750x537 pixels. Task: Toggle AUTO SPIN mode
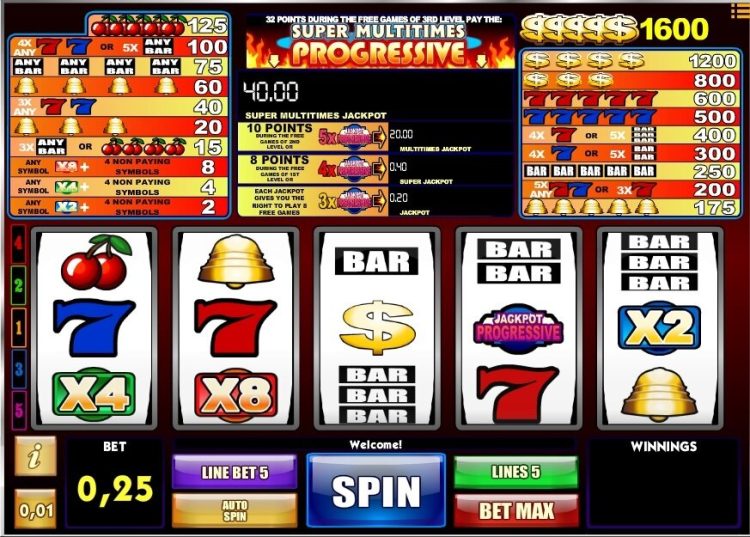pyautogui.click(x=235, y=511)
